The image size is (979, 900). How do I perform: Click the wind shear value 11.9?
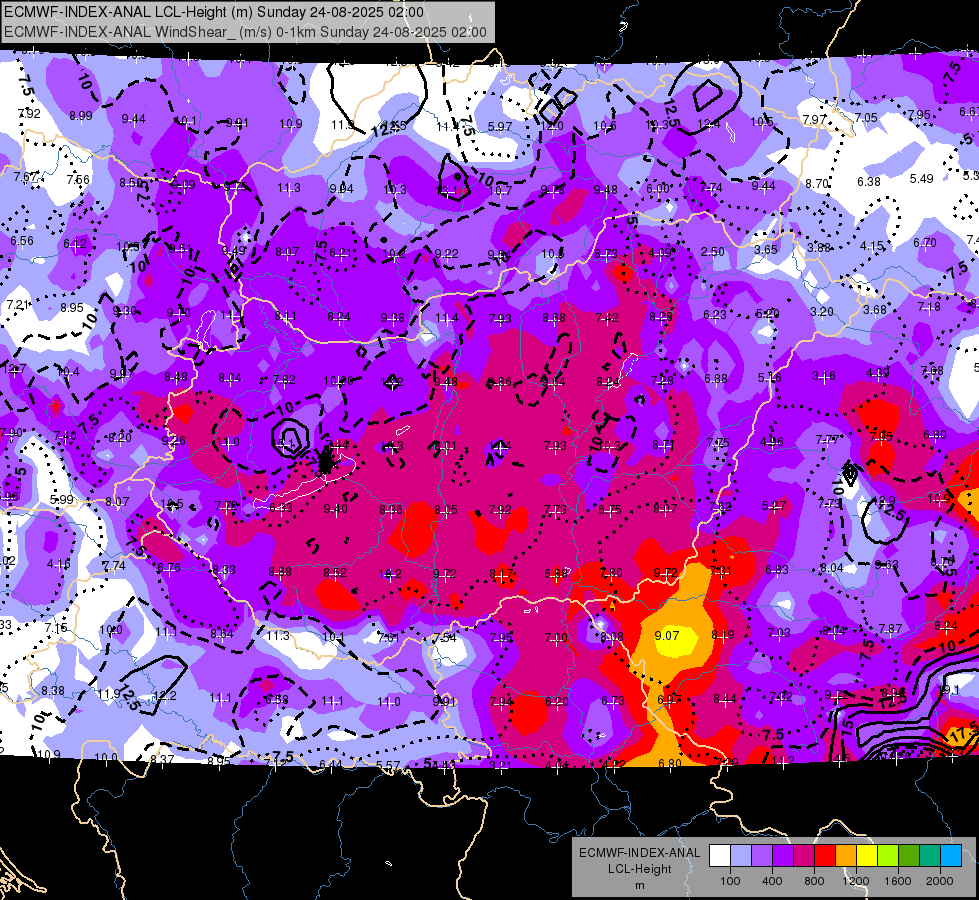point(108,694)
